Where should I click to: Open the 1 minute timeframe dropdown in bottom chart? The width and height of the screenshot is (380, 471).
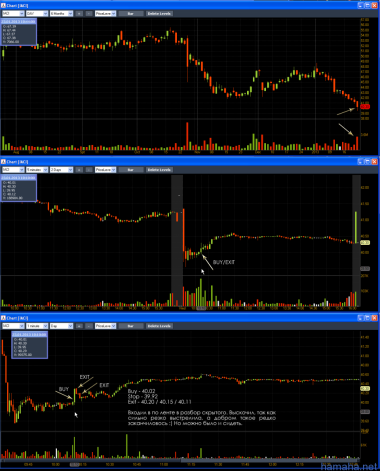click(37, 326)
